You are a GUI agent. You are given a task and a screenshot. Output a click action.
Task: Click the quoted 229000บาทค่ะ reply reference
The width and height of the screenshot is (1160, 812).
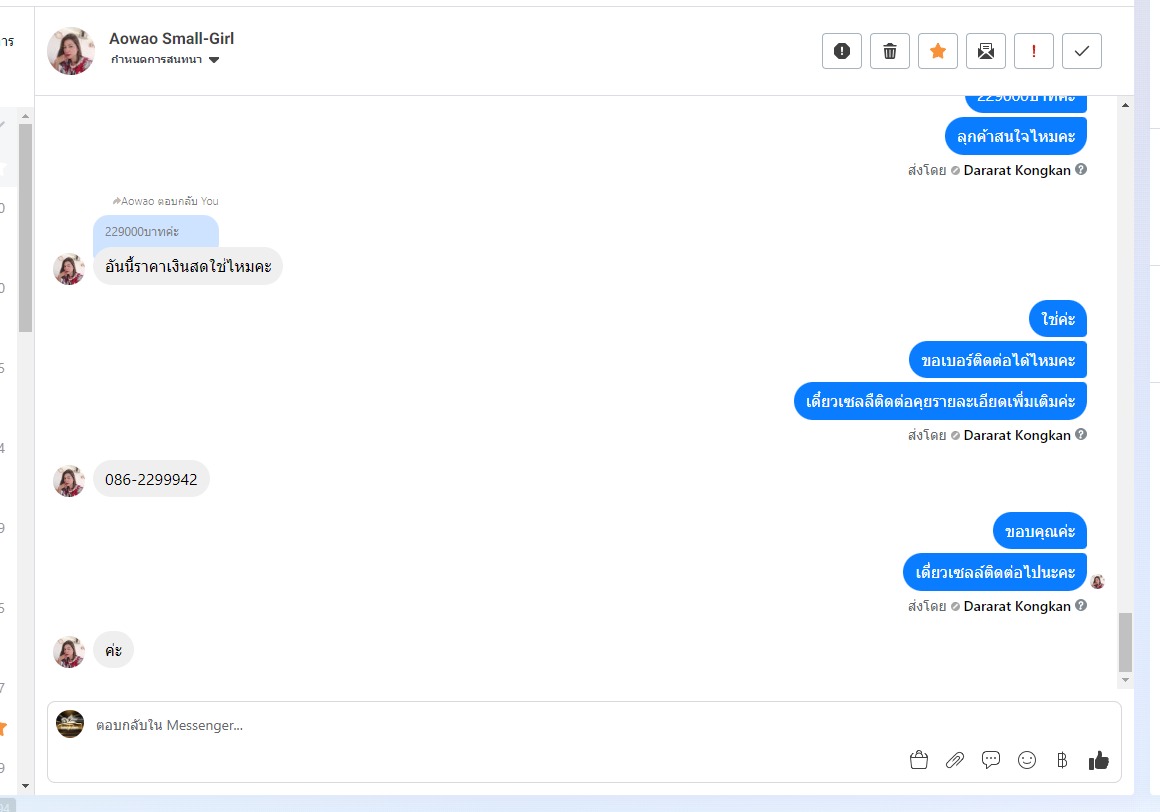tap(155, 231)
